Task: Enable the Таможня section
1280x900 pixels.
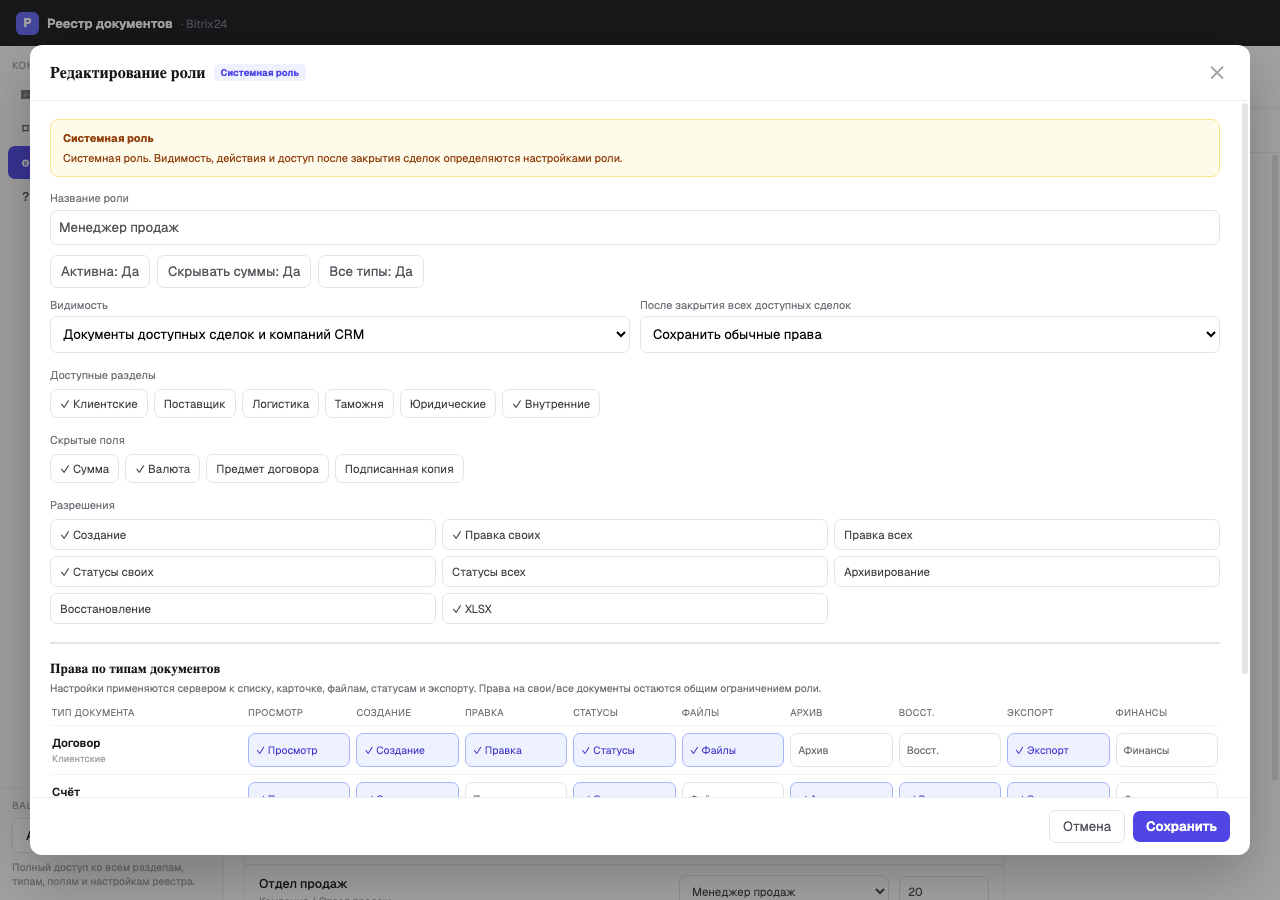Action: (360, 404)
